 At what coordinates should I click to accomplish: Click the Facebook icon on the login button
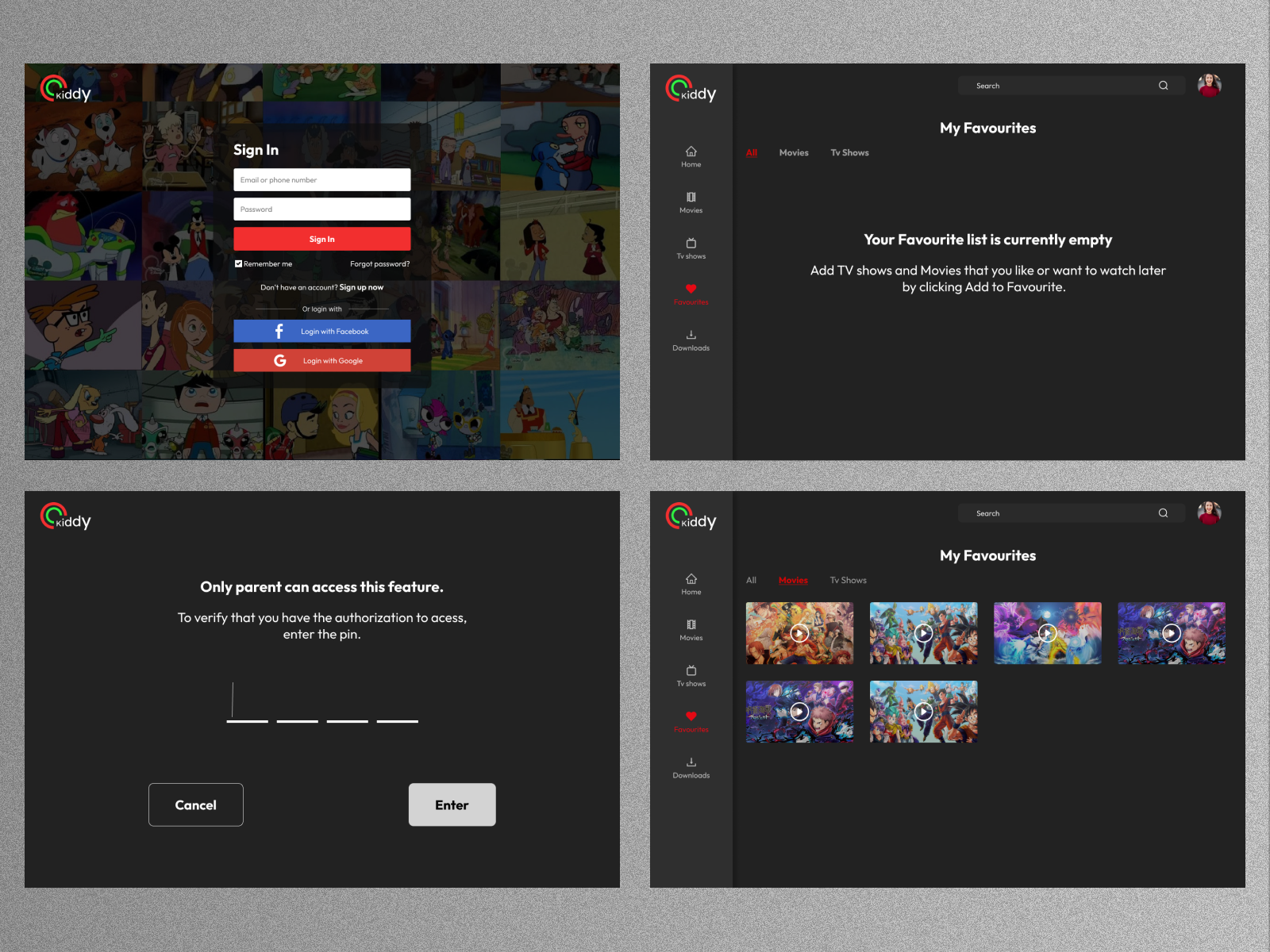coord(279,331)
